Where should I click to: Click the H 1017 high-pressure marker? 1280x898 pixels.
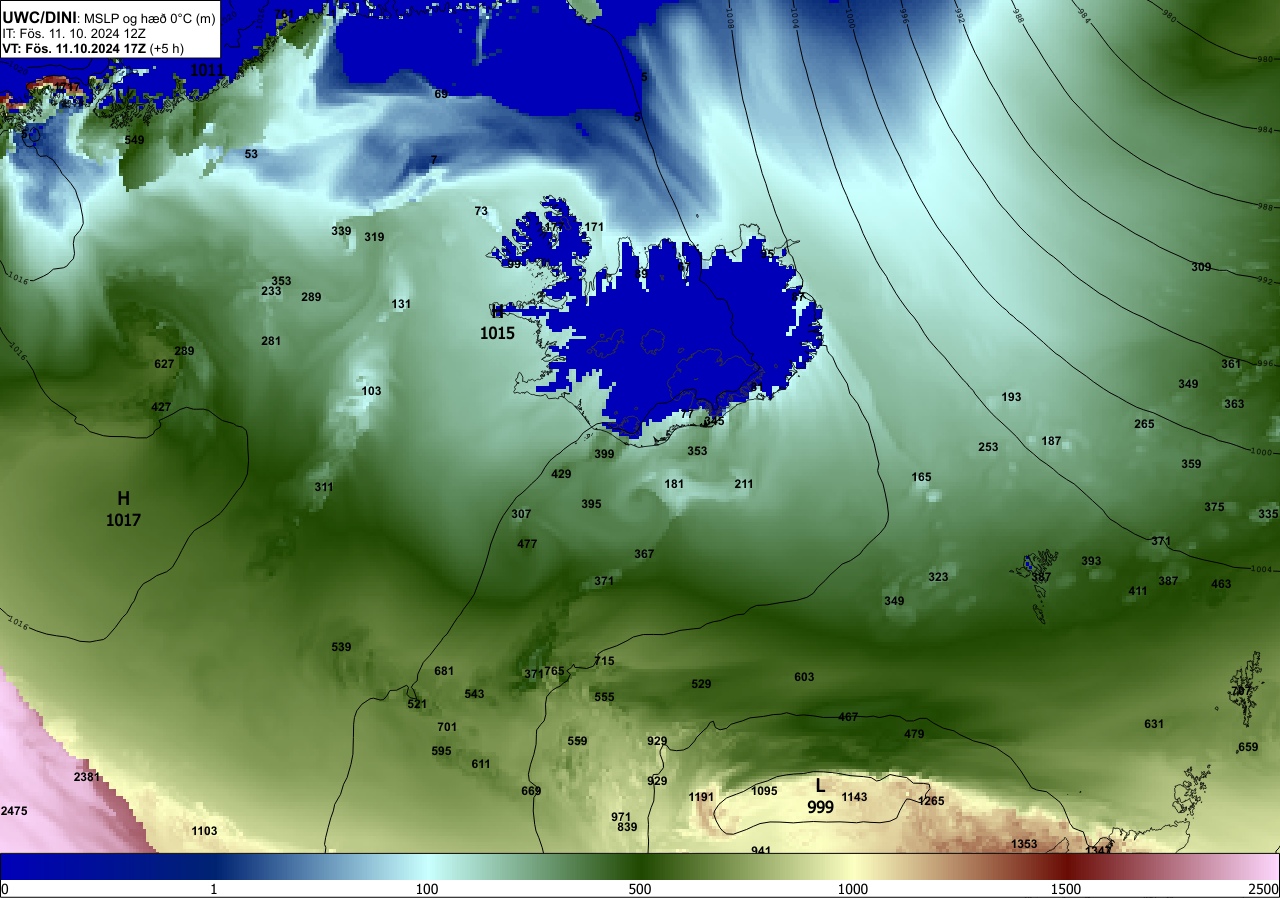[124, 509]
